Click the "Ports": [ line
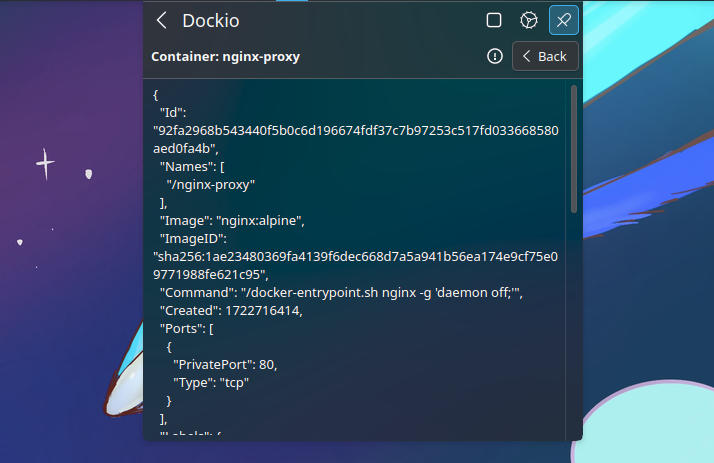 pyautogui.click(x=187, y=329)
